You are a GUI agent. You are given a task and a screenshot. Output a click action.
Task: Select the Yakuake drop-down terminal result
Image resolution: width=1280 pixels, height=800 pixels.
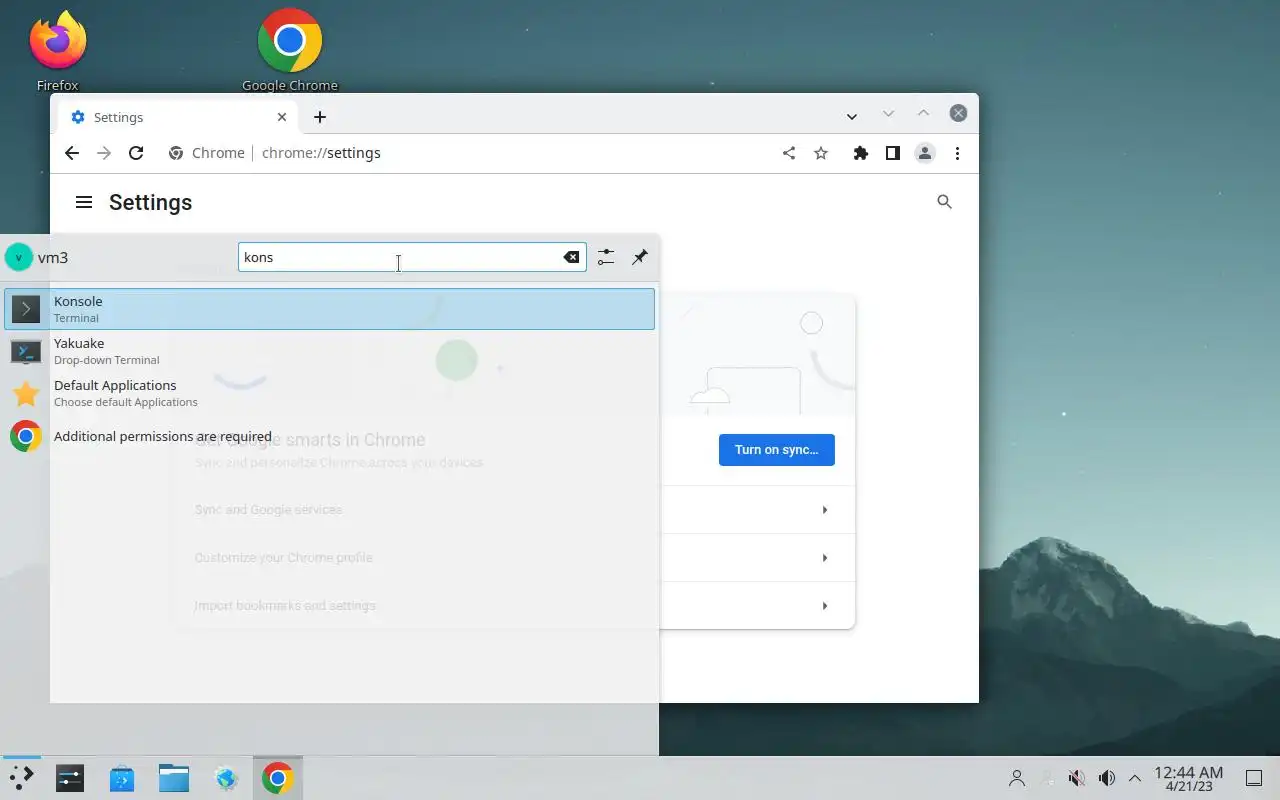(x=329, y=351)
